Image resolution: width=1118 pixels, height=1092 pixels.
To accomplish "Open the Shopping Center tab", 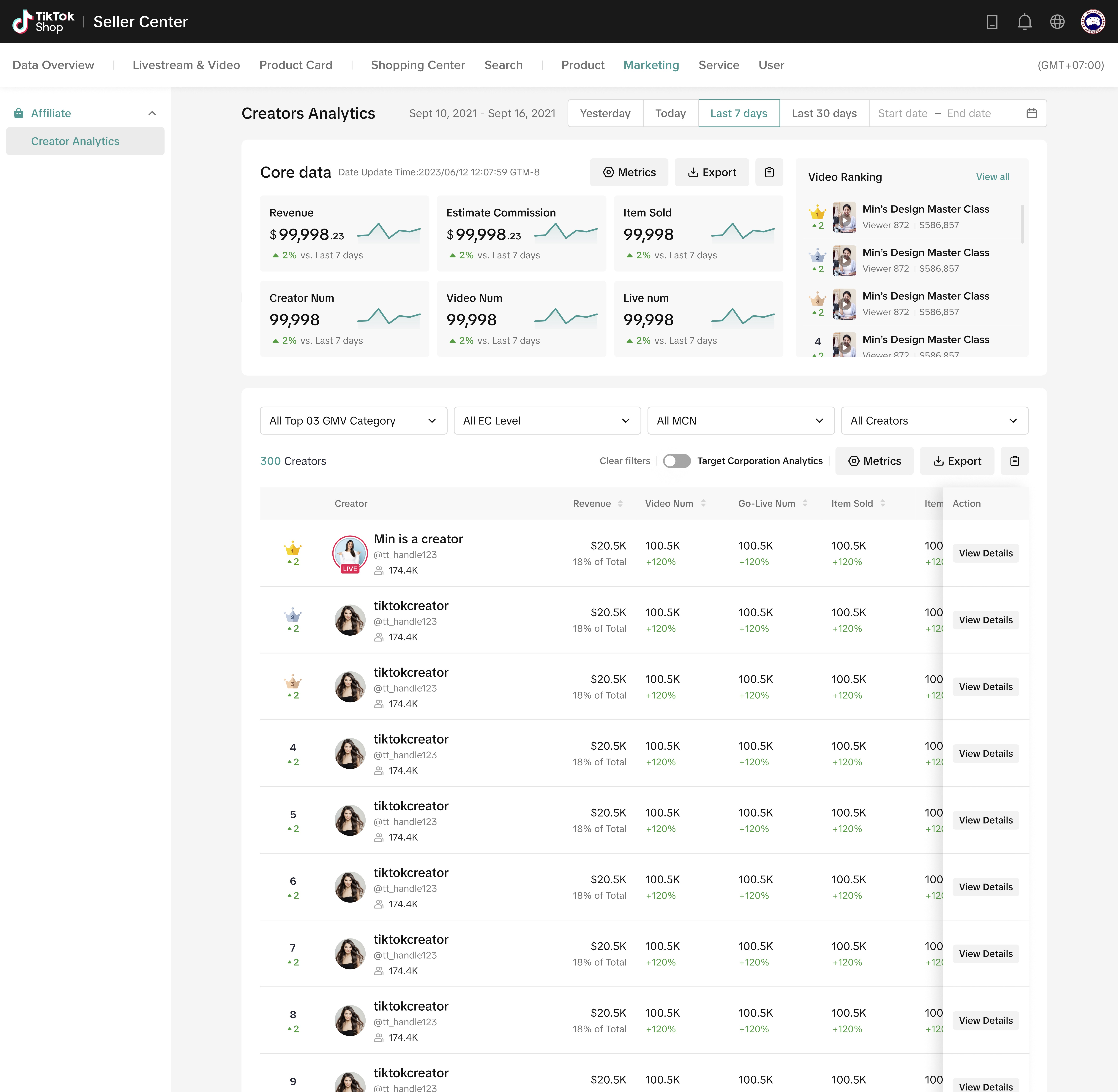I will (418, 65).
